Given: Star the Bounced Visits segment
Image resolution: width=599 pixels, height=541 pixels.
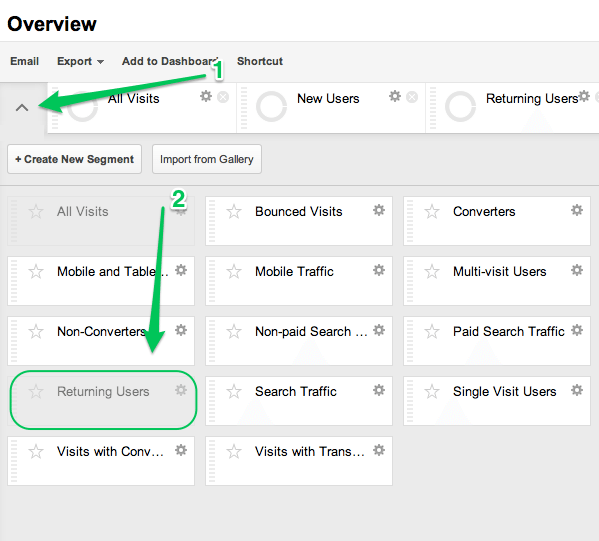Looking at the screenshot, I should tap(234, 211).
